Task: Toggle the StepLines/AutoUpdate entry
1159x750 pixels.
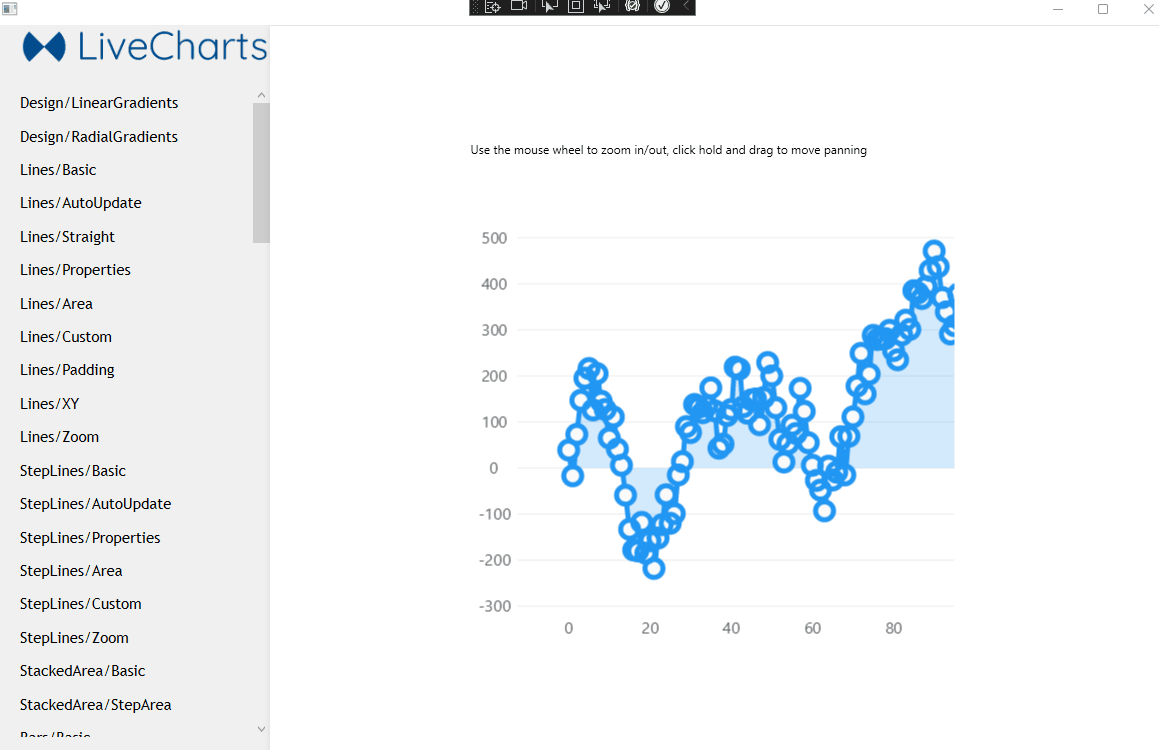Action: (x=95, y=503)
